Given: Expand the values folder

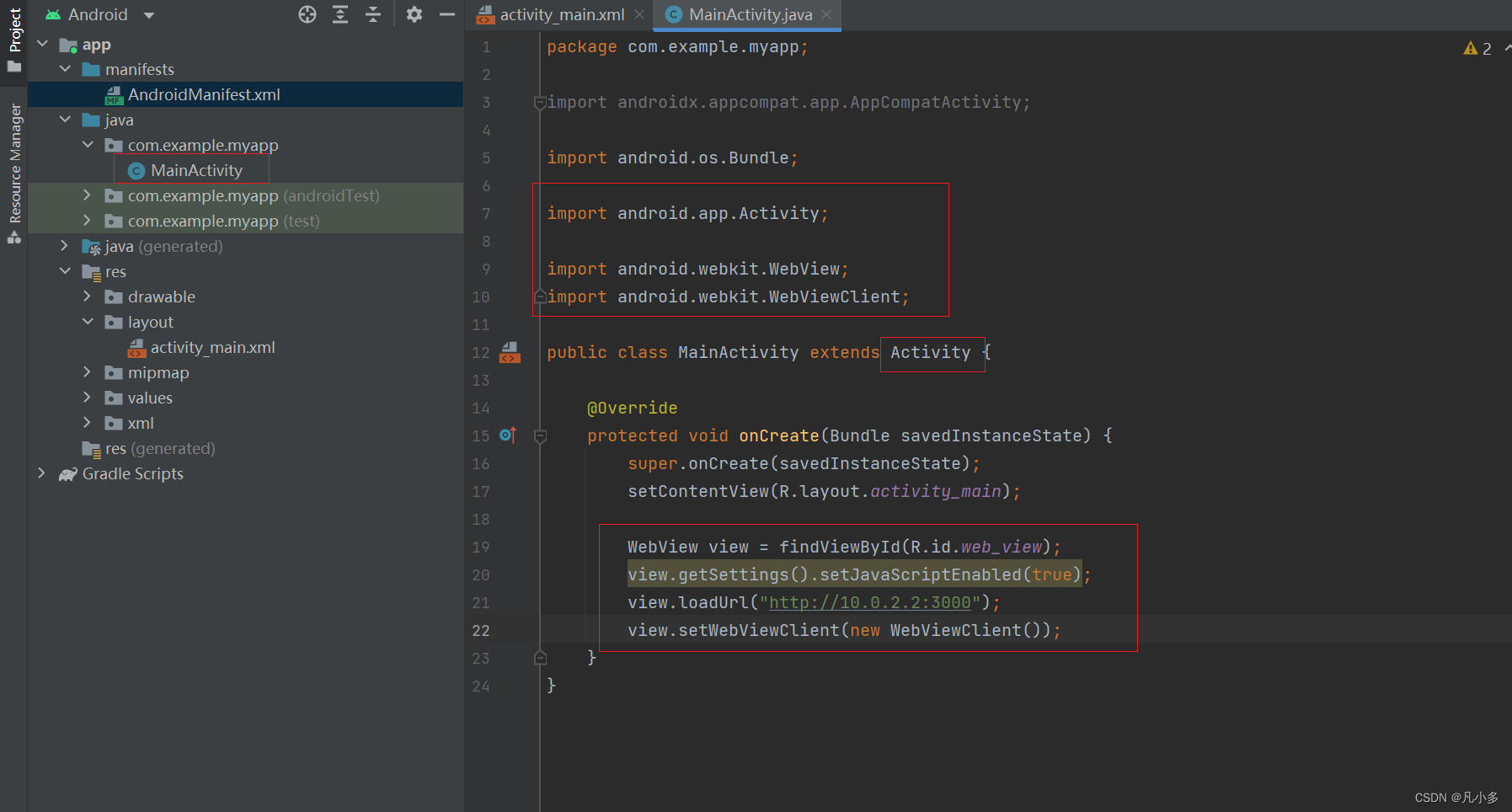Looking at the screenshot, I should coord(88,398).
